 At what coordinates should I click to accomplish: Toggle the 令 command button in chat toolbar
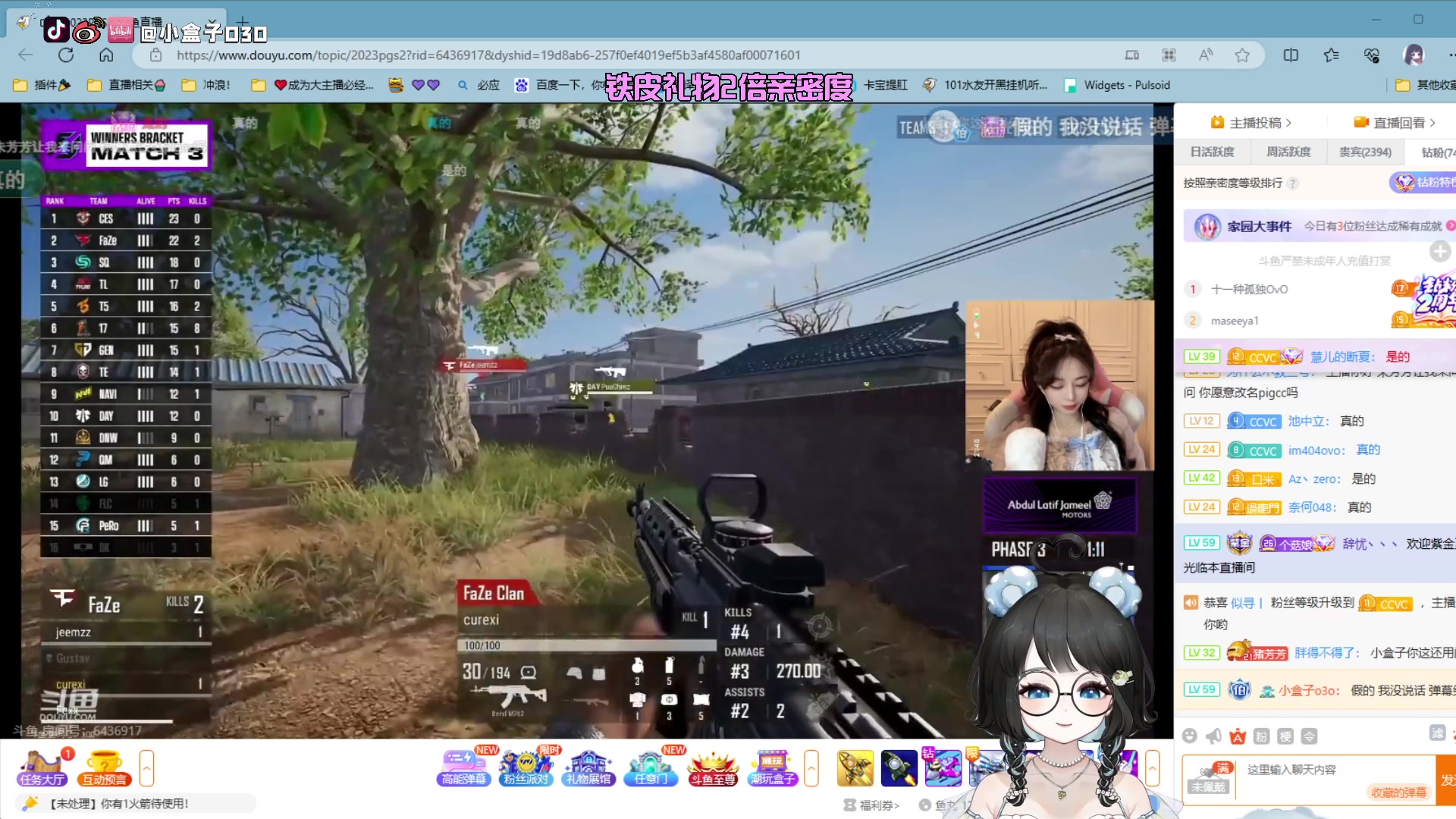pyautogui.click(x=1310, y=736)
